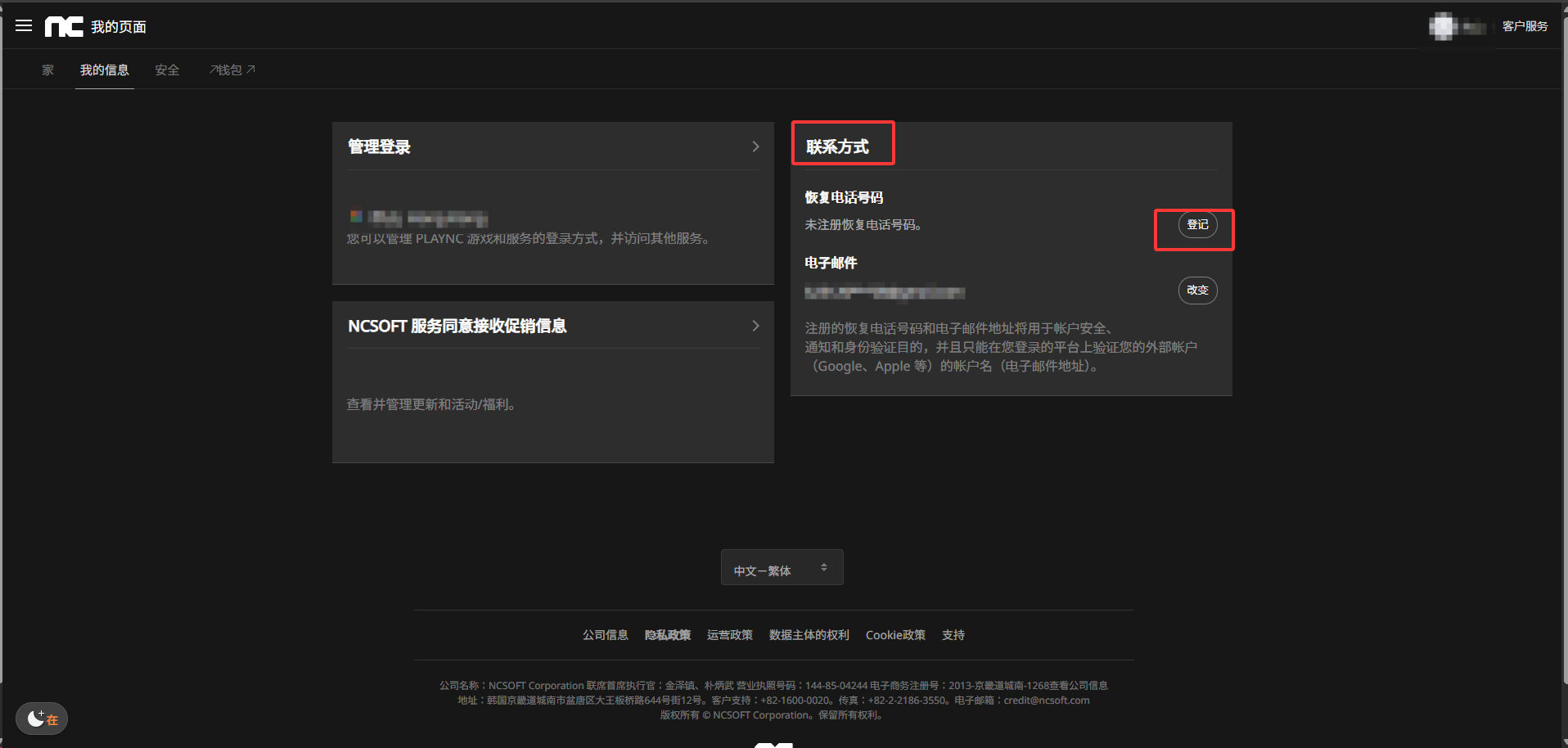
Task: Open the 中文—繁体 language dropdown
Action: click(782, 568)
